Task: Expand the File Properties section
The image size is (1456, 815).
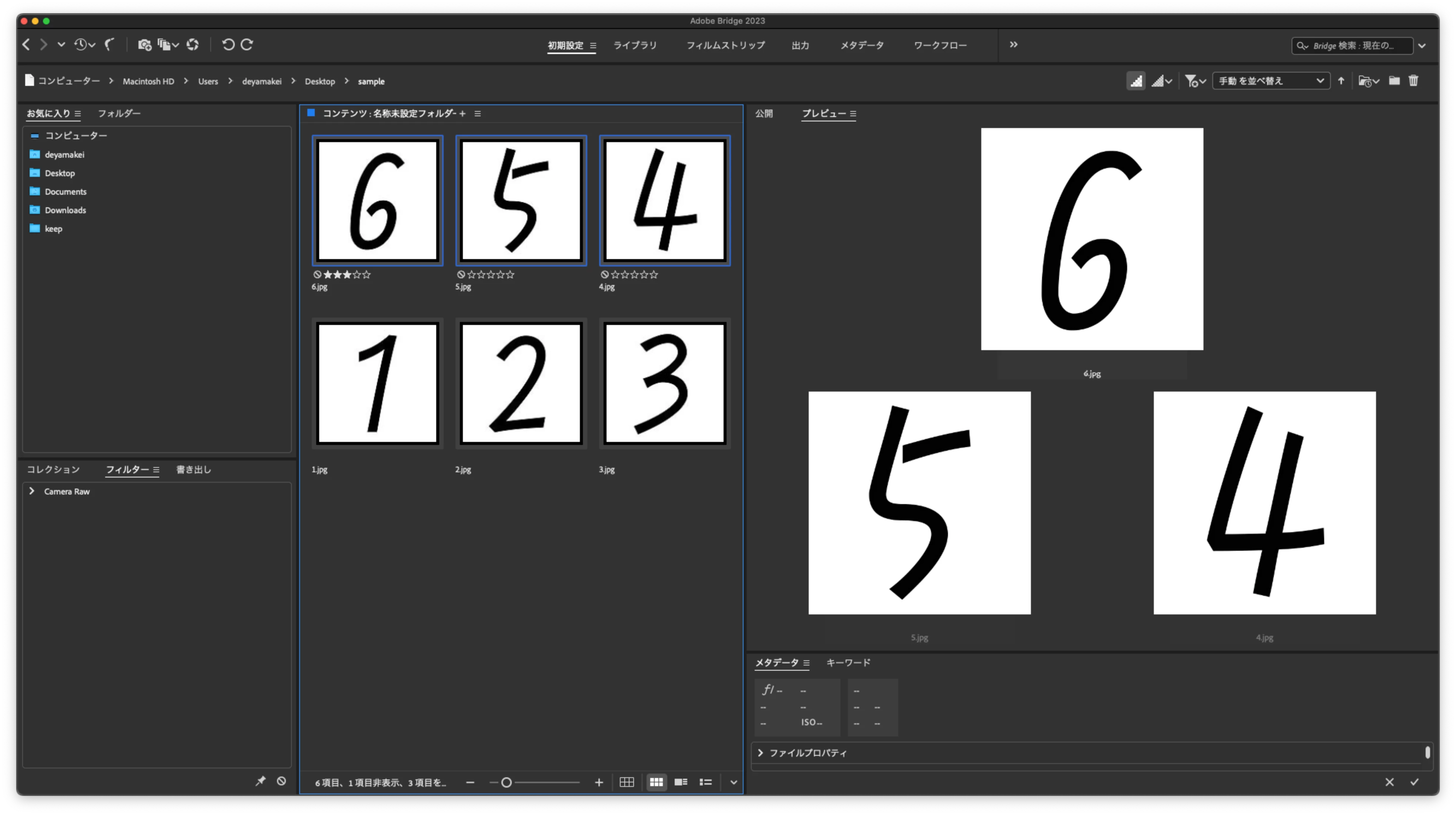Action: coord(760,753)
